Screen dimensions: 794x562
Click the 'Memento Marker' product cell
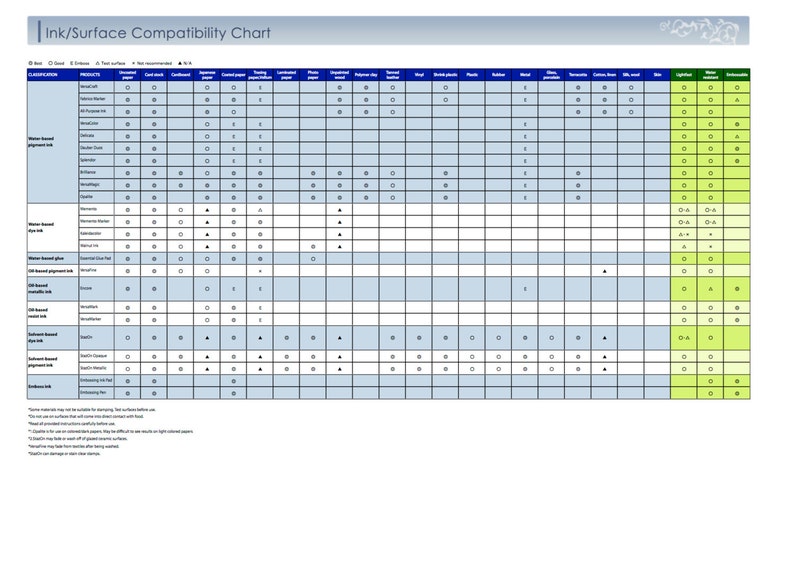pyautogui.click(x=96, y=222)
